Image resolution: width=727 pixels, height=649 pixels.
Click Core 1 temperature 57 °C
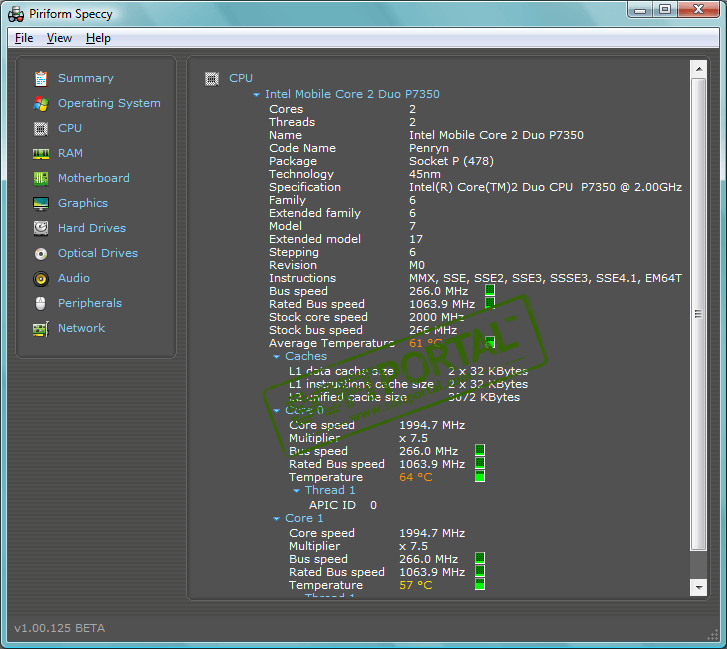pos(415,585)
